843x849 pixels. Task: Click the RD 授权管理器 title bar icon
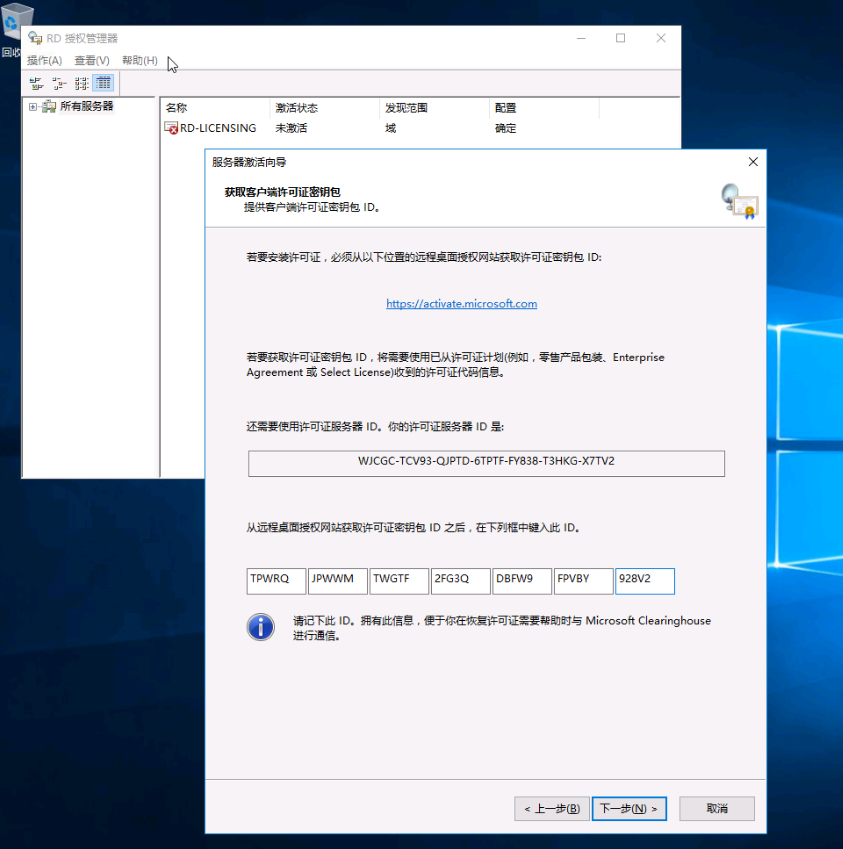[35, 38]
